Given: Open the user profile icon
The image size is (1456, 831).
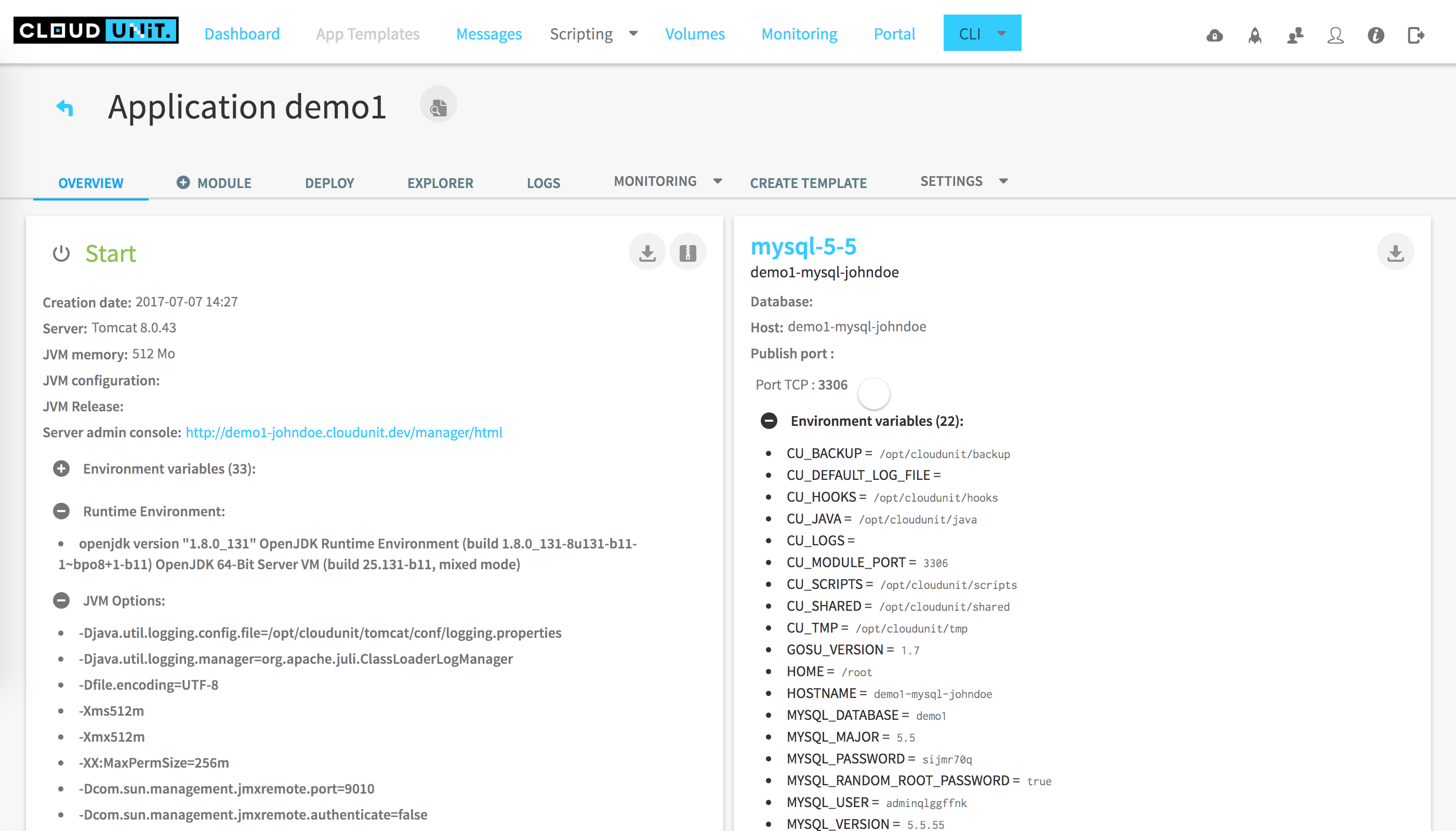Looking at the screenshot, I should [x=1335, y=35].
